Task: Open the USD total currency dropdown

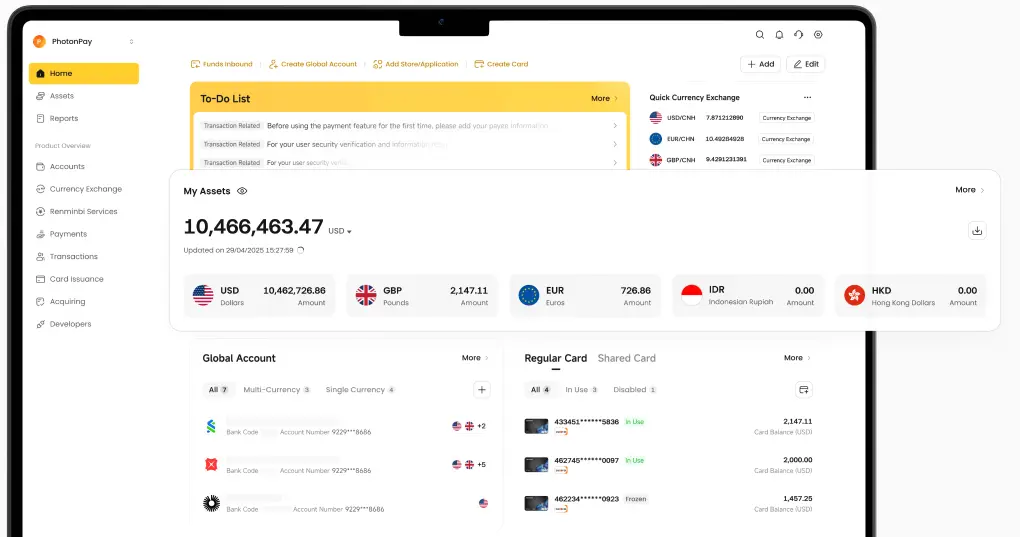Action: (340, 231)
